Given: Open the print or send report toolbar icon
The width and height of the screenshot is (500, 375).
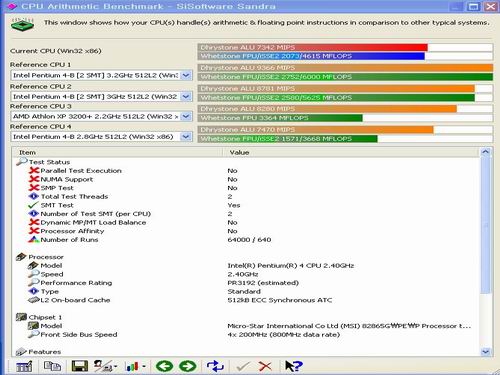Looking at the screenshot, I should pyautogui.click(x=102, y=366).
